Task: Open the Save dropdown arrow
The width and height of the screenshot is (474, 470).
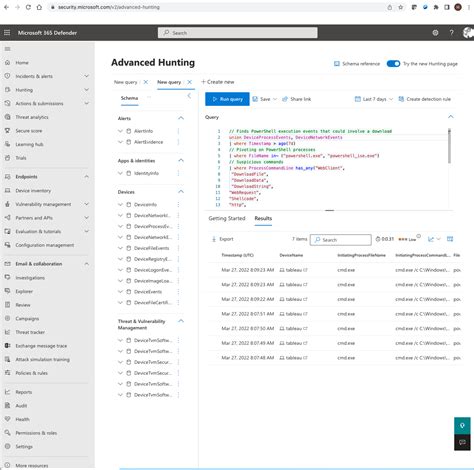Action: click(x=275, y=99)
